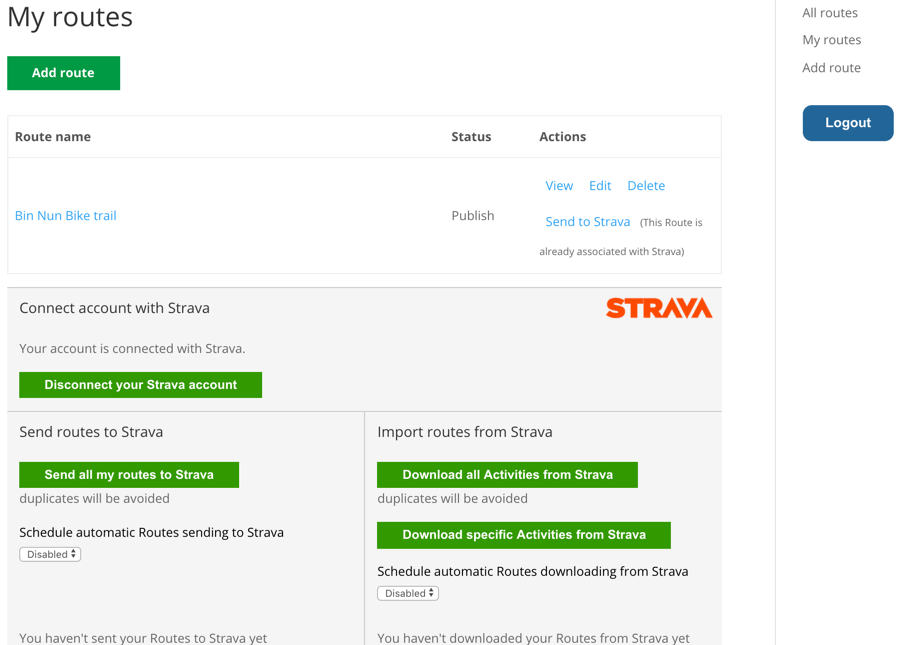Choose Add route in sidebar menu
This screenshot has height=645, width=897.
(x=831, y=68)
